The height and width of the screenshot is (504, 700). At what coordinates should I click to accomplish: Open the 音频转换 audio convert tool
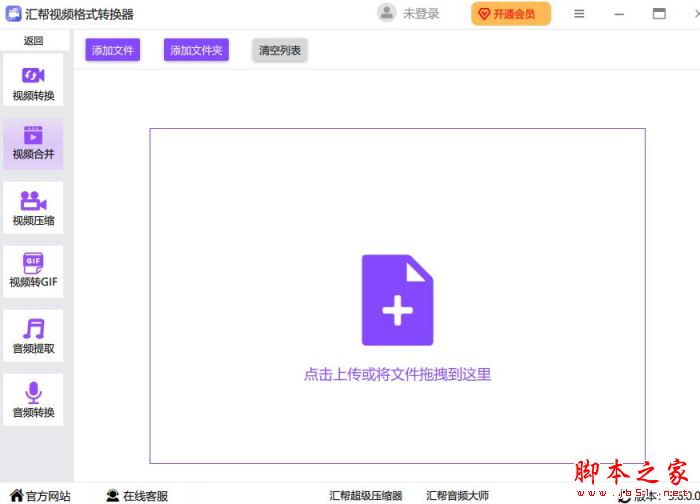click(33, 399)
